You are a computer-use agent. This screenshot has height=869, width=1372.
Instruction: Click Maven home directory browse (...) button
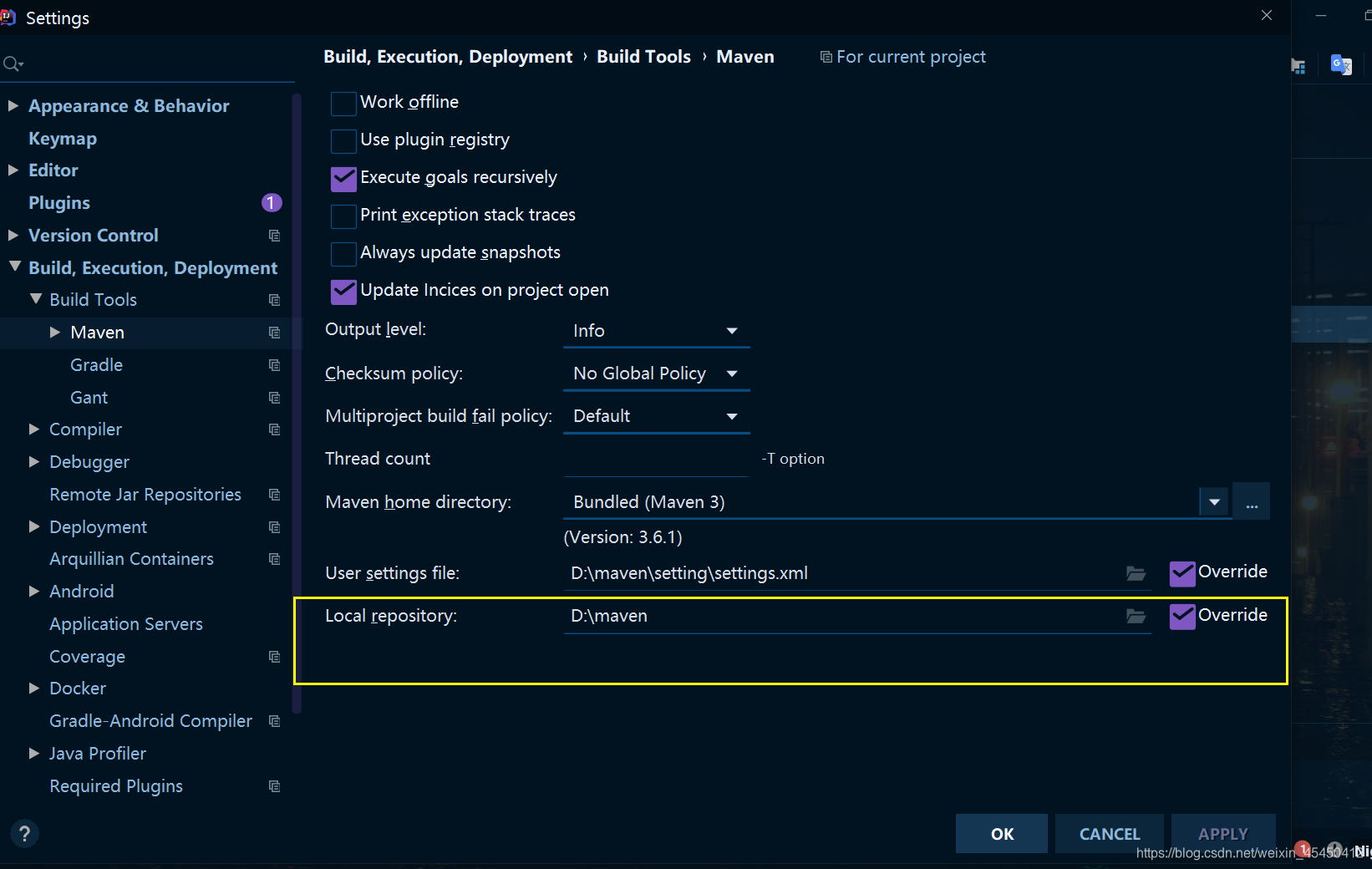1252,502
